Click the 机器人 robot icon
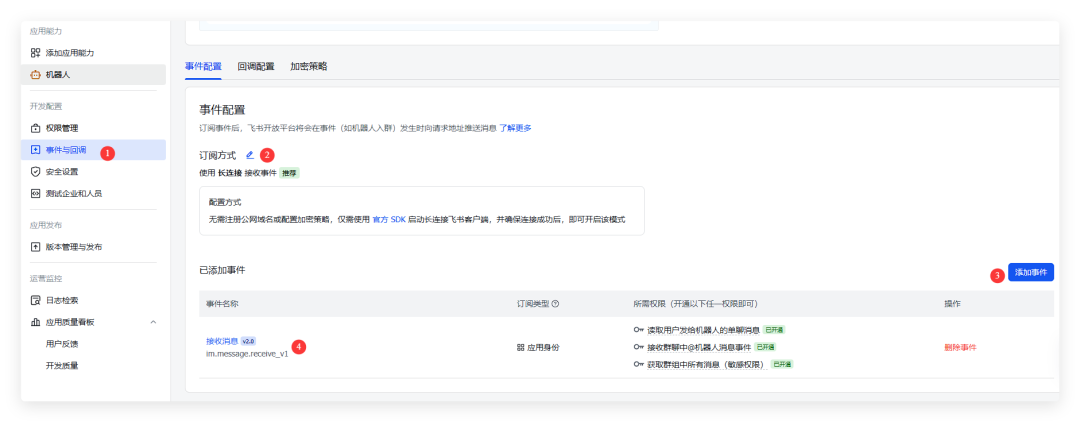 click(35, 74)
